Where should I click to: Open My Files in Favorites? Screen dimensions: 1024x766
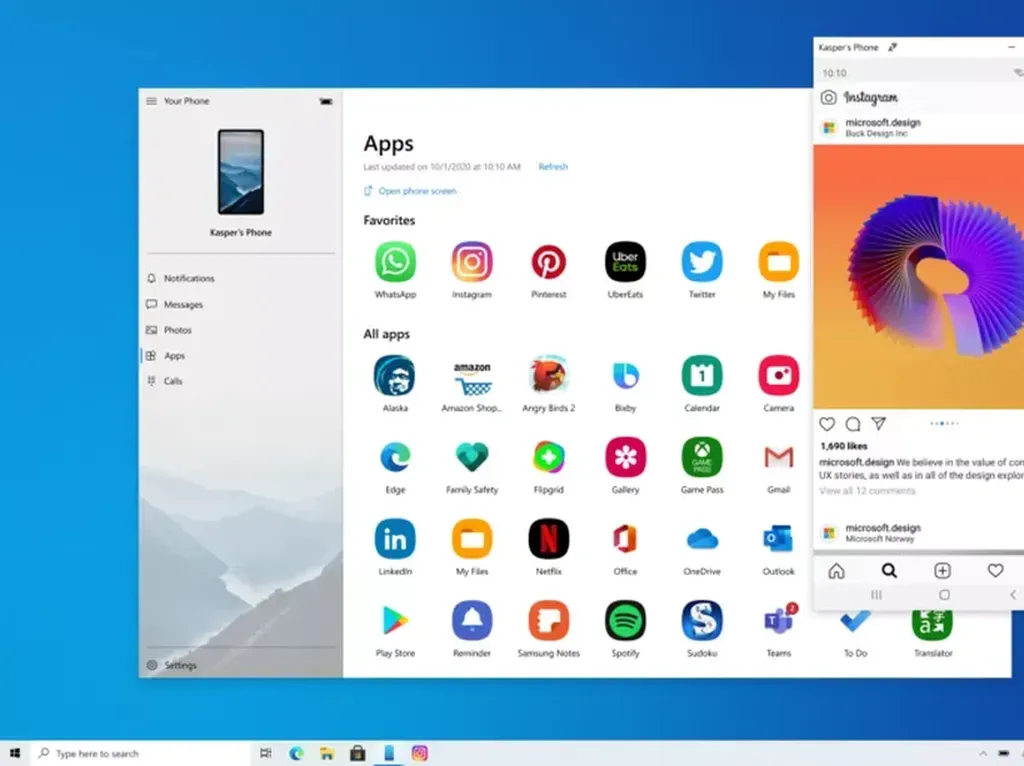(x=778, y=262)
